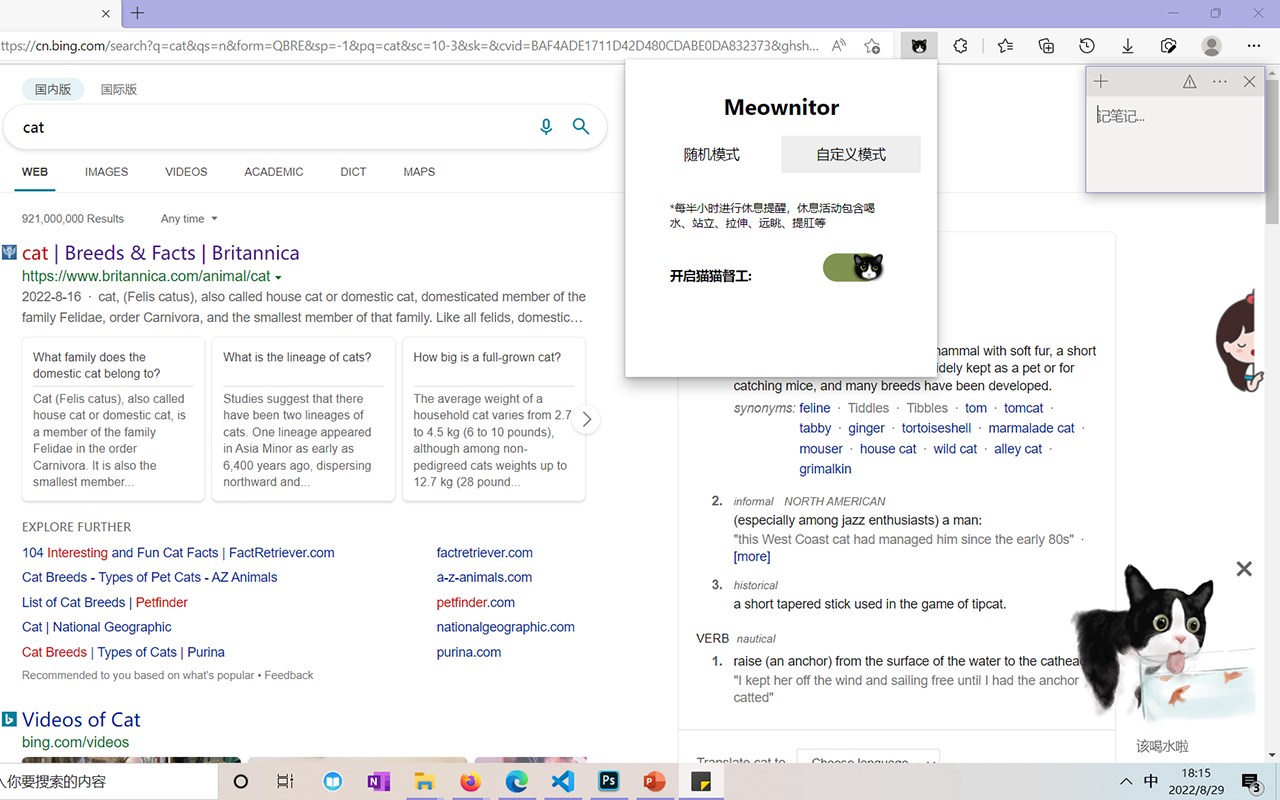The width and height of the screenshot is (1280, 800).
Task: Open the notes panel more options dots
Action: pyautogui.click(x=1219, y=82)
